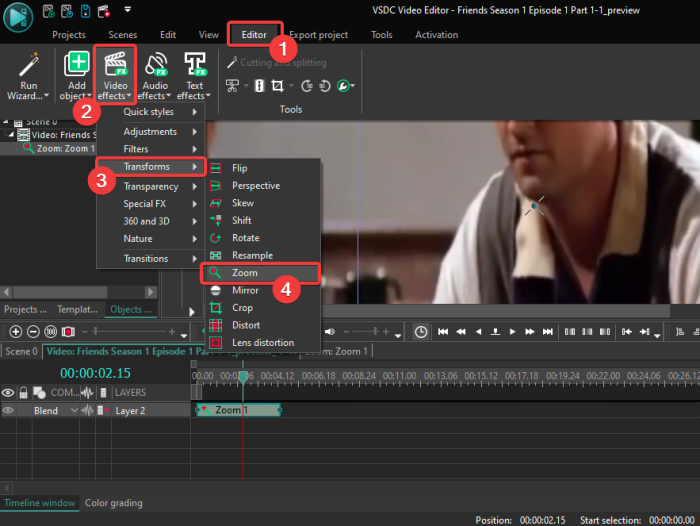Image resolution: width=700 pixels, height=526 pixels.
Task: Choose the Rotate transform effect
Action: [263, 238]
